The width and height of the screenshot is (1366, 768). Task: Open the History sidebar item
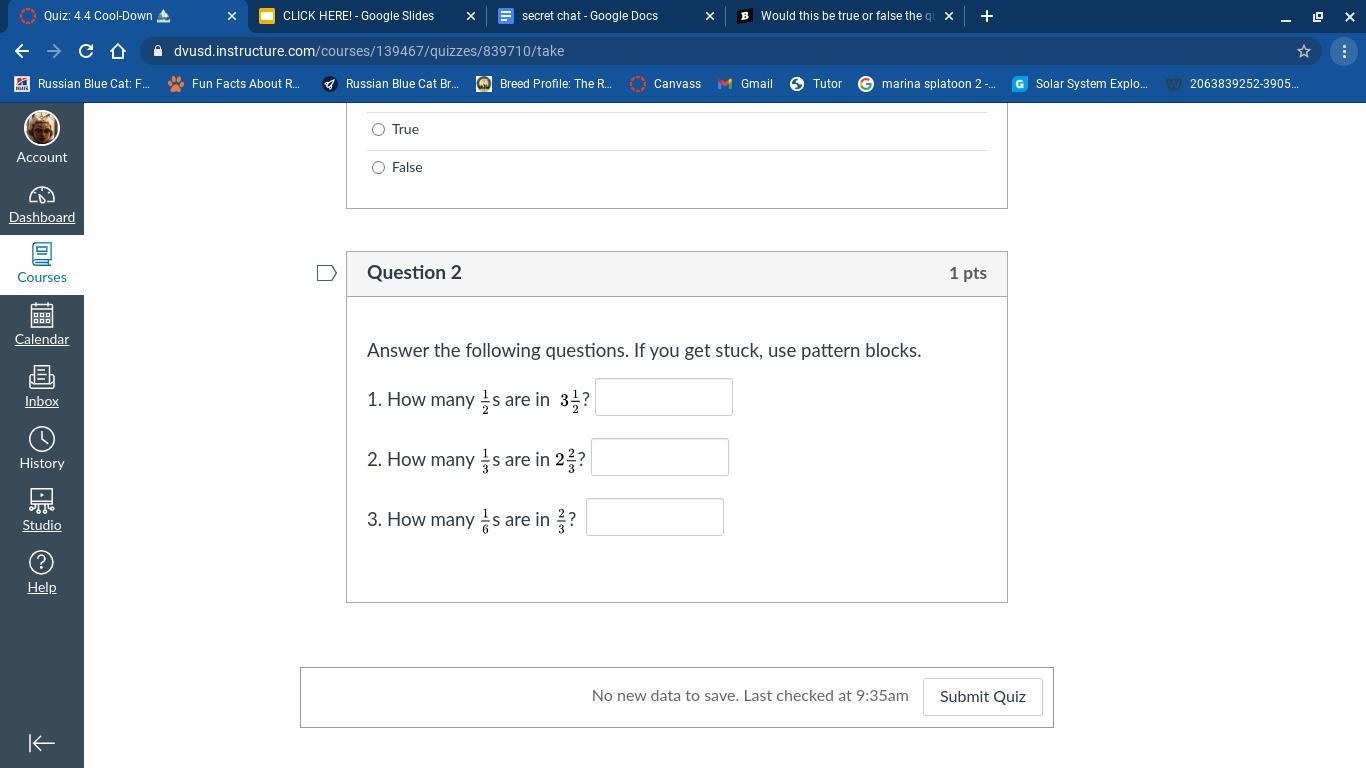[x=42, y=449]
